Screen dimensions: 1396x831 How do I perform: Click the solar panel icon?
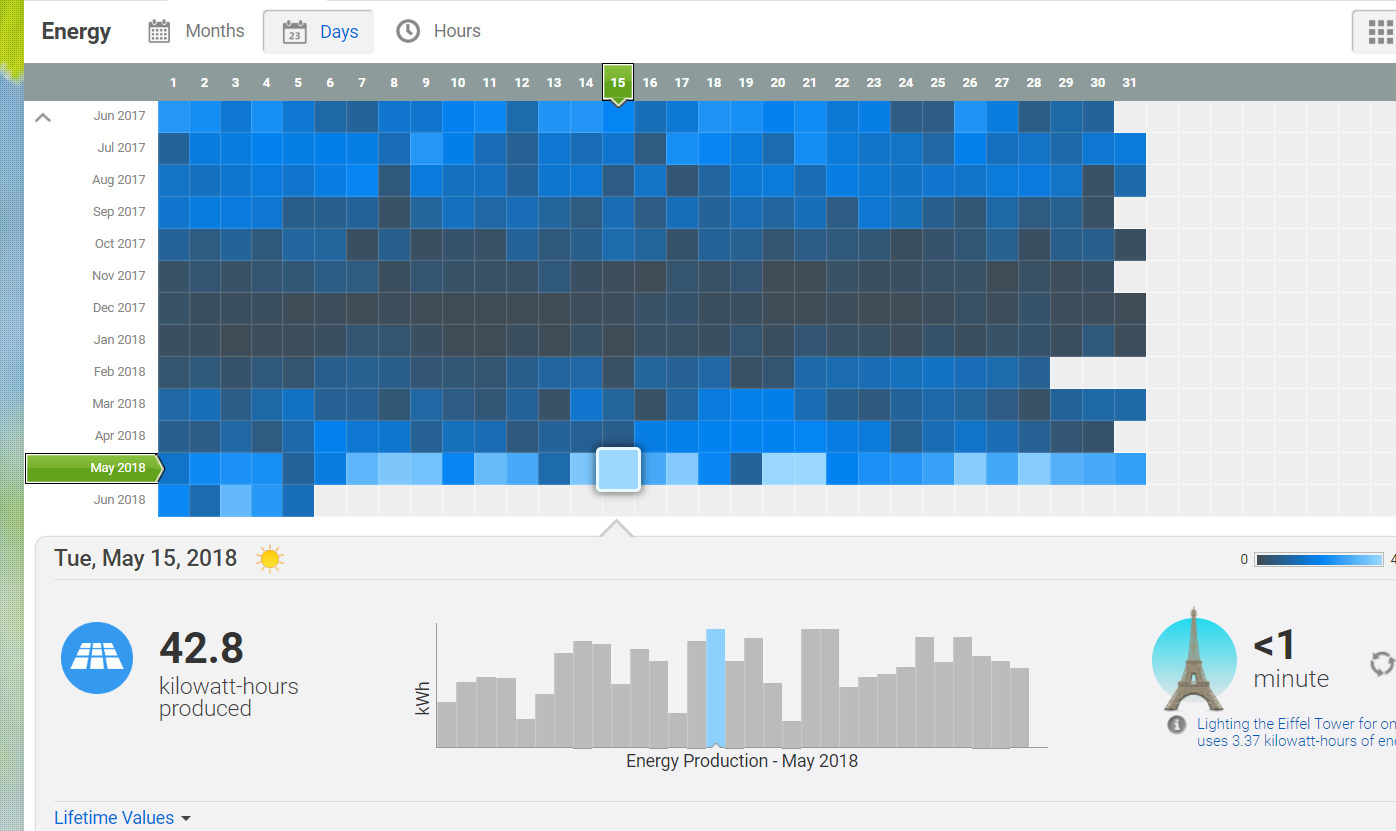click(97, 658)
